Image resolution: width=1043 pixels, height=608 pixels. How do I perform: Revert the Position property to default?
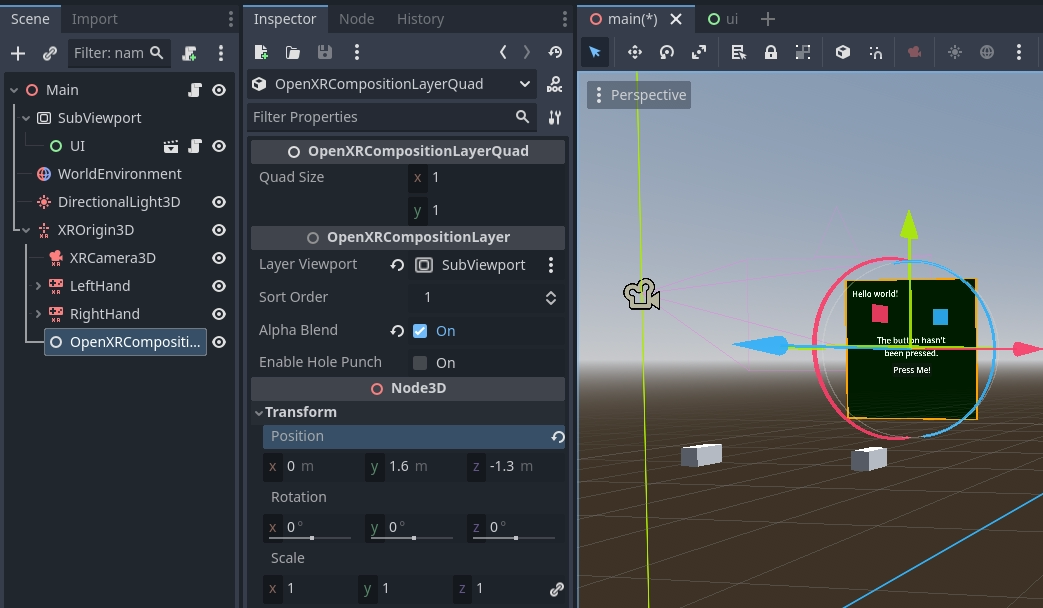557,436
